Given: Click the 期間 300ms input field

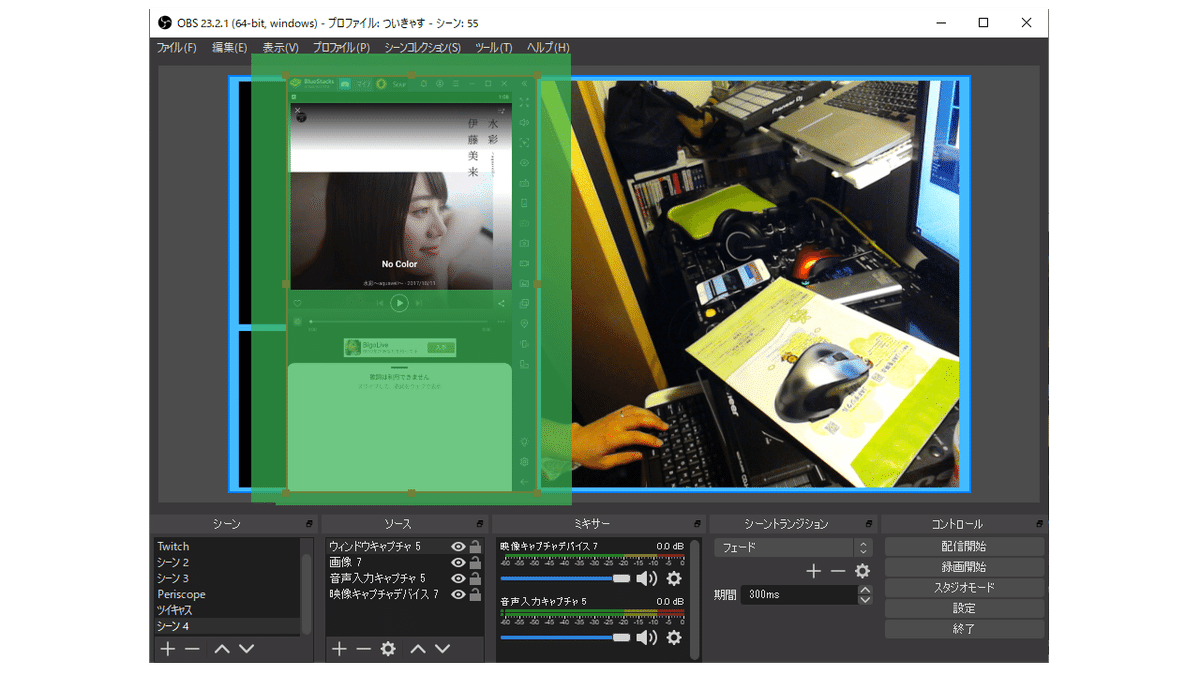Looking at the screenshot, I should click(x=799, y=594).
